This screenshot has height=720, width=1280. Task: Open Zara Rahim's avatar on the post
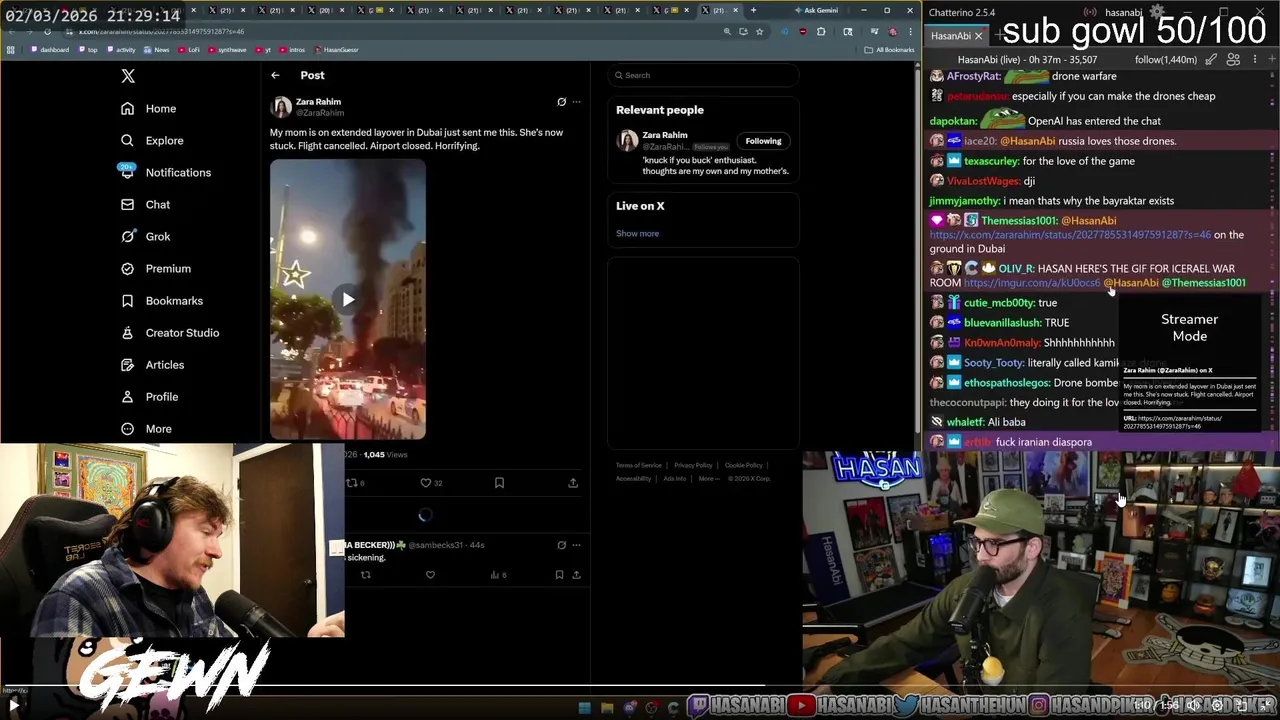point(281,106)
